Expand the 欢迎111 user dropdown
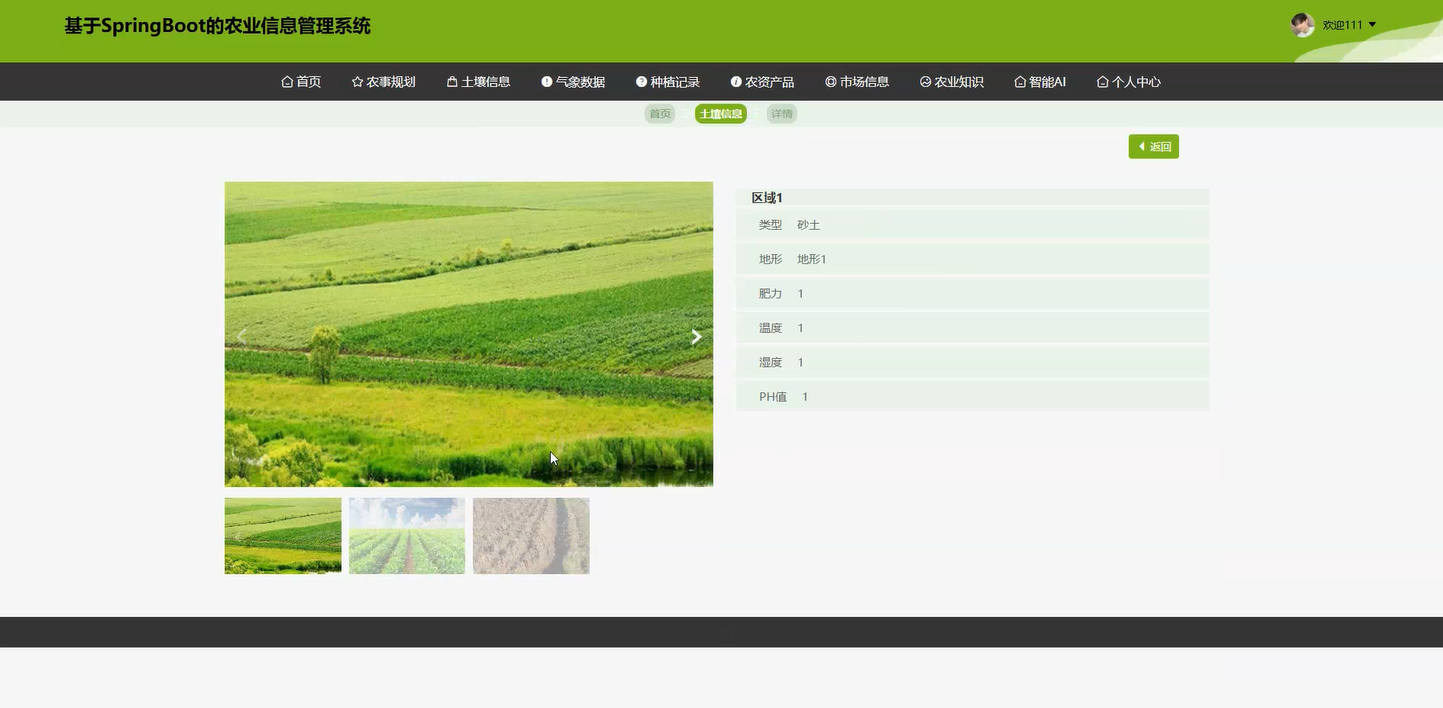The width and height of the screenshot is (1443, 708). (1350, 25)
